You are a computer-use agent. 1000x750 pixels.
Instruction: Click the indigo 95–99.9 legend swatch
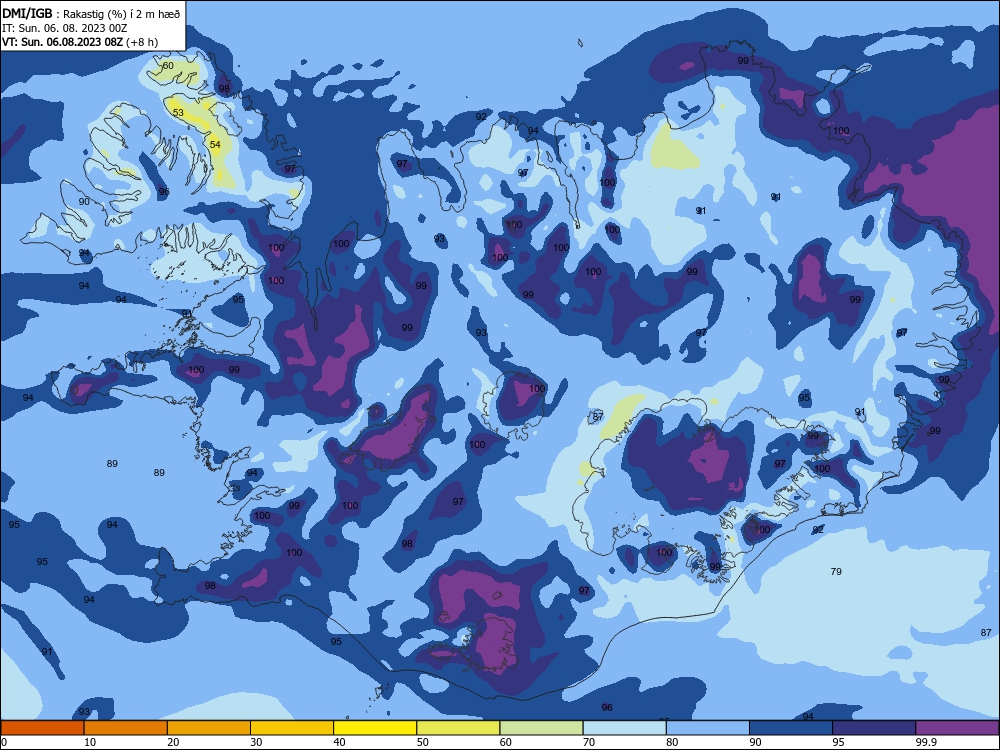[874, 728]
